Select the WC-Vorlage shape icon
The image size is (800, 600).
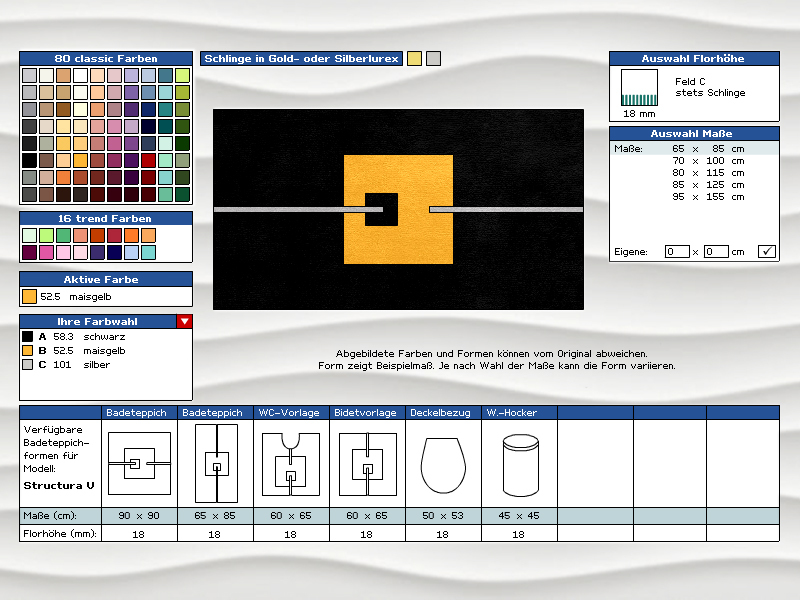[291, 463]
